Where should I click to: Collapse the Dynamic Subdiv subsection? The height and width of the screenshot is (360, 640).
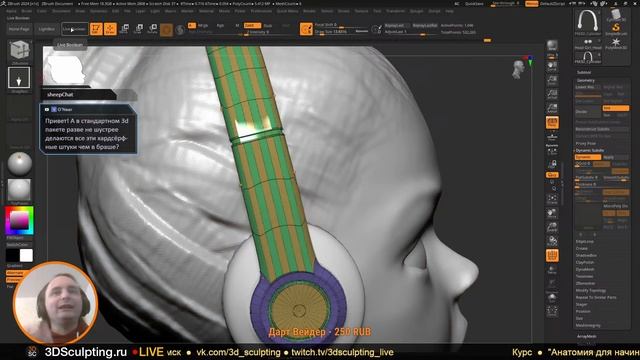click(x=590, y=150)
